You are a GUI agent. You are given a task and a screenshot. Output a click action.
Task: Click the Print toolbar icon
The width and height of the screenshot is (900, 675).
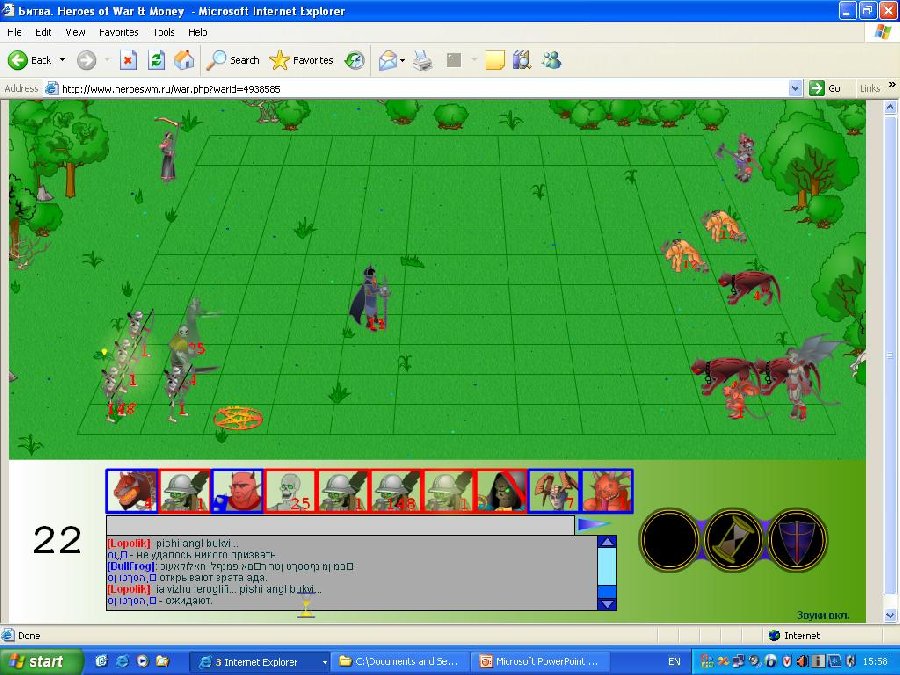pyautogui.click(x=422, y=60)
